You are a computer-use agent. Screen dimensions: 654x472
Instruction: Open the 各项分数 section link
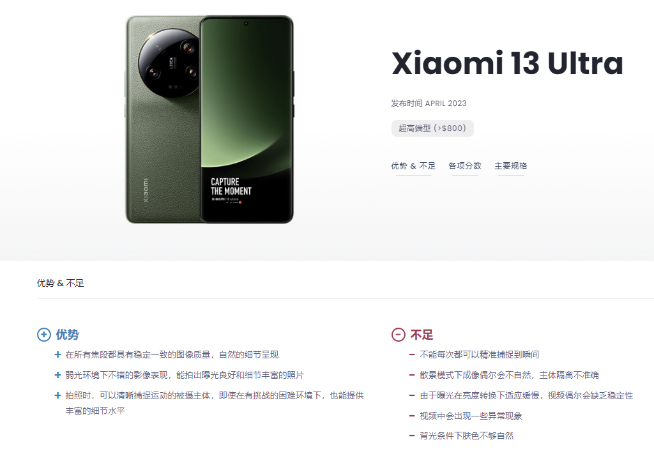[x=465, y=166]
